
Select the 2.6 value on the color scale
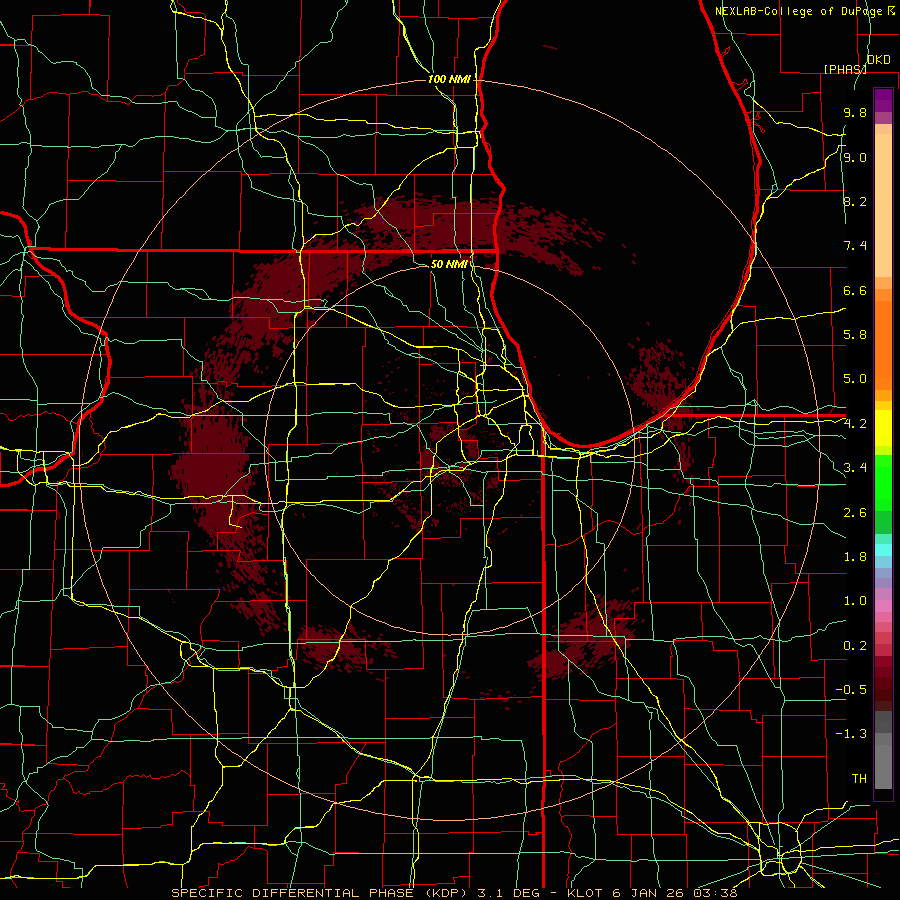pos(855,512)
